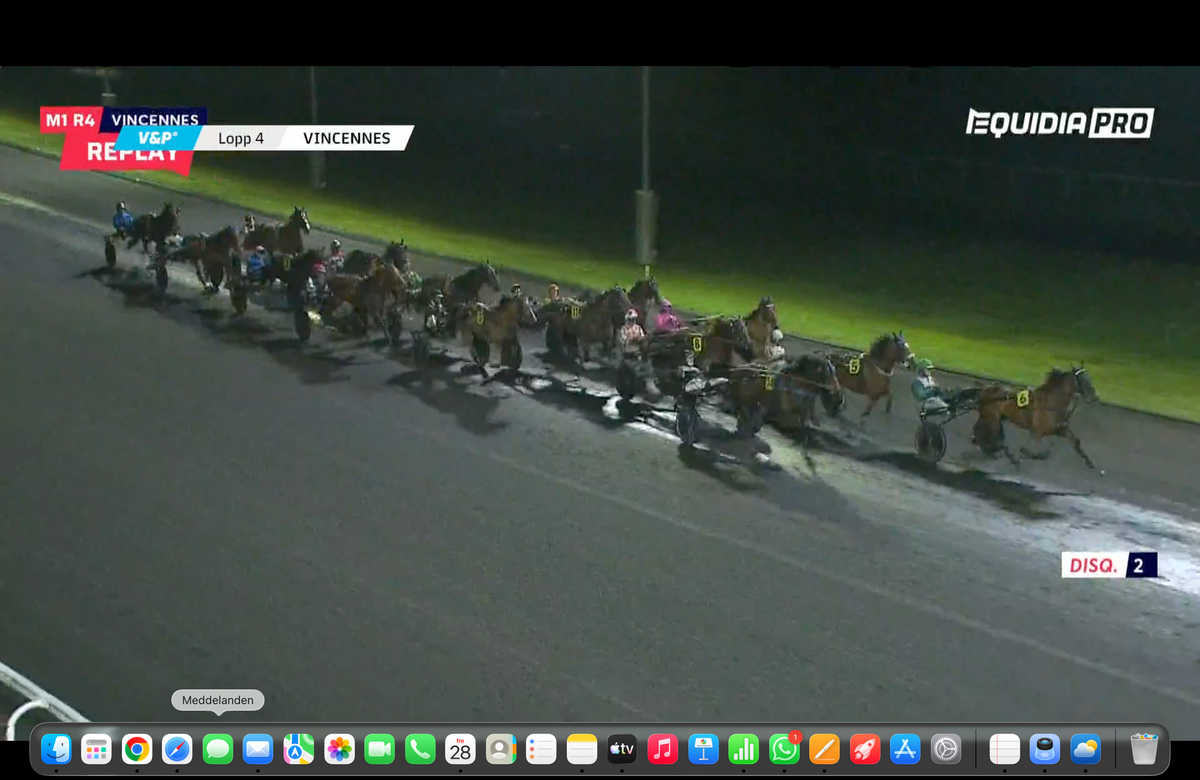Viewport: 1200px width, 780px height.
Task: Open the yellow Notes app
Action: point(581,748)
